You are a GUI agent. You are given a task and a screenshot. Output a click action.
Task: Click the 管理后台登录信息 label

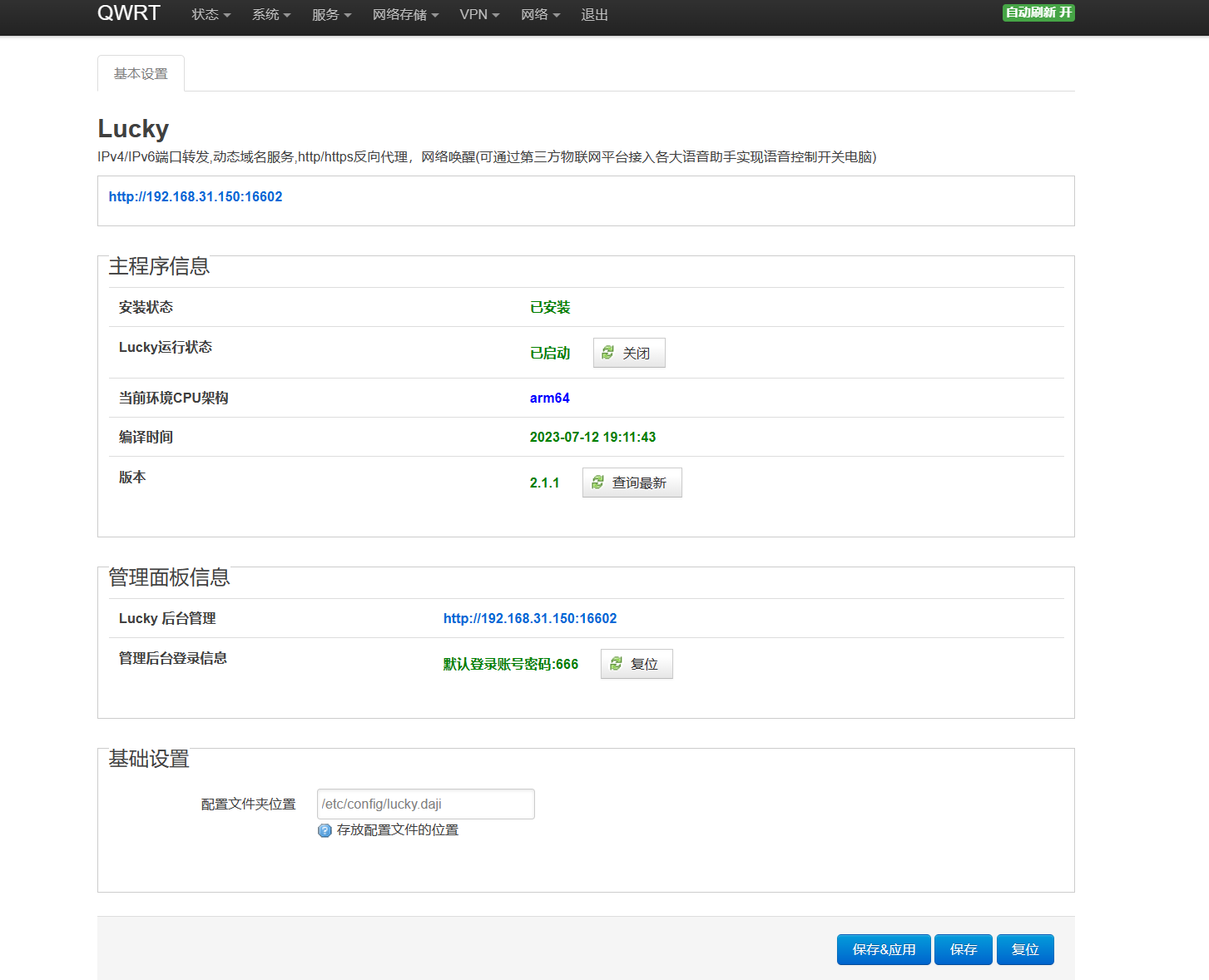pyautogui.click(x=173, y=658)
